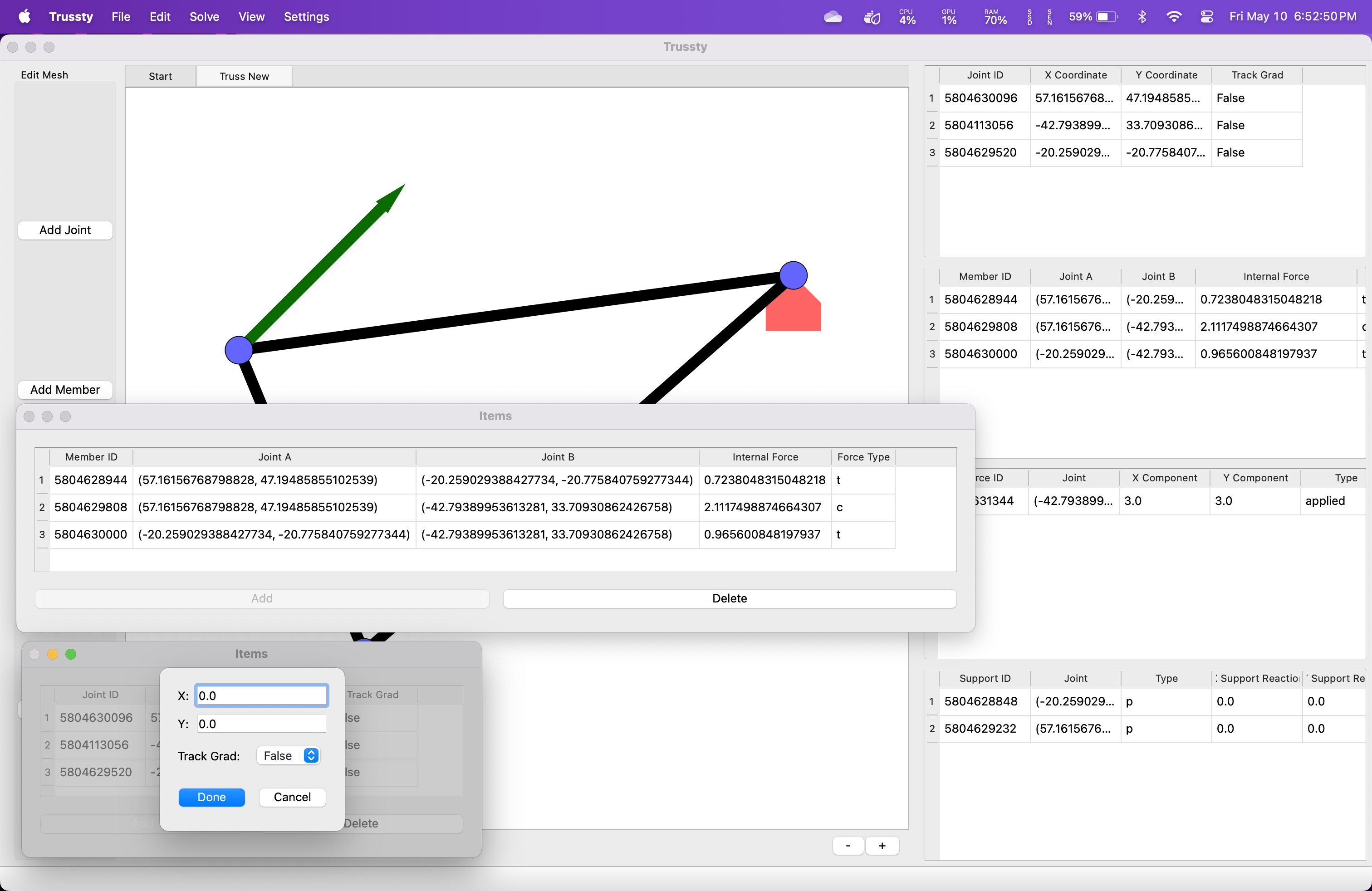Click the Joint A header in Items dialog
Viewport: 1372px width, 891px height.
(x=274, y=457)
